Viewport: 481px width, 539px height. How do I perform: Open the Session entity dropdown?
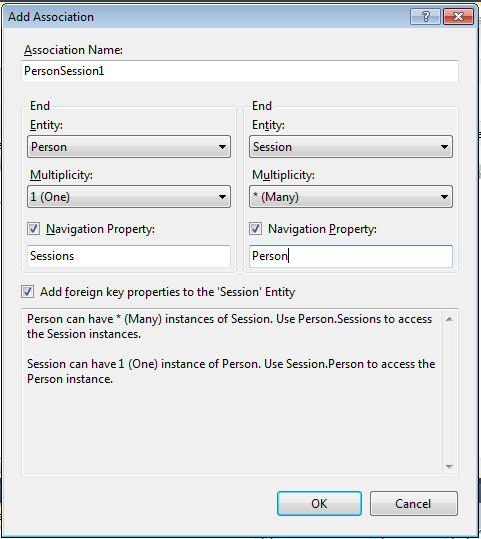351,147
